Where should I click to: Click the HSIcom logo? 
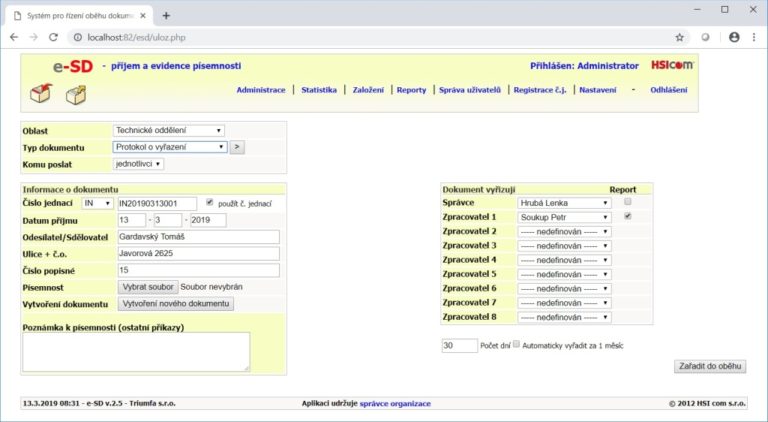(672, 65)
